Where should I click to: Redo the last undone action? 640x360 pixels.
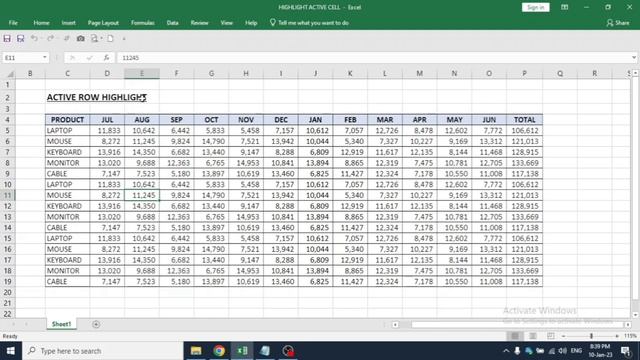pos(50,39)
